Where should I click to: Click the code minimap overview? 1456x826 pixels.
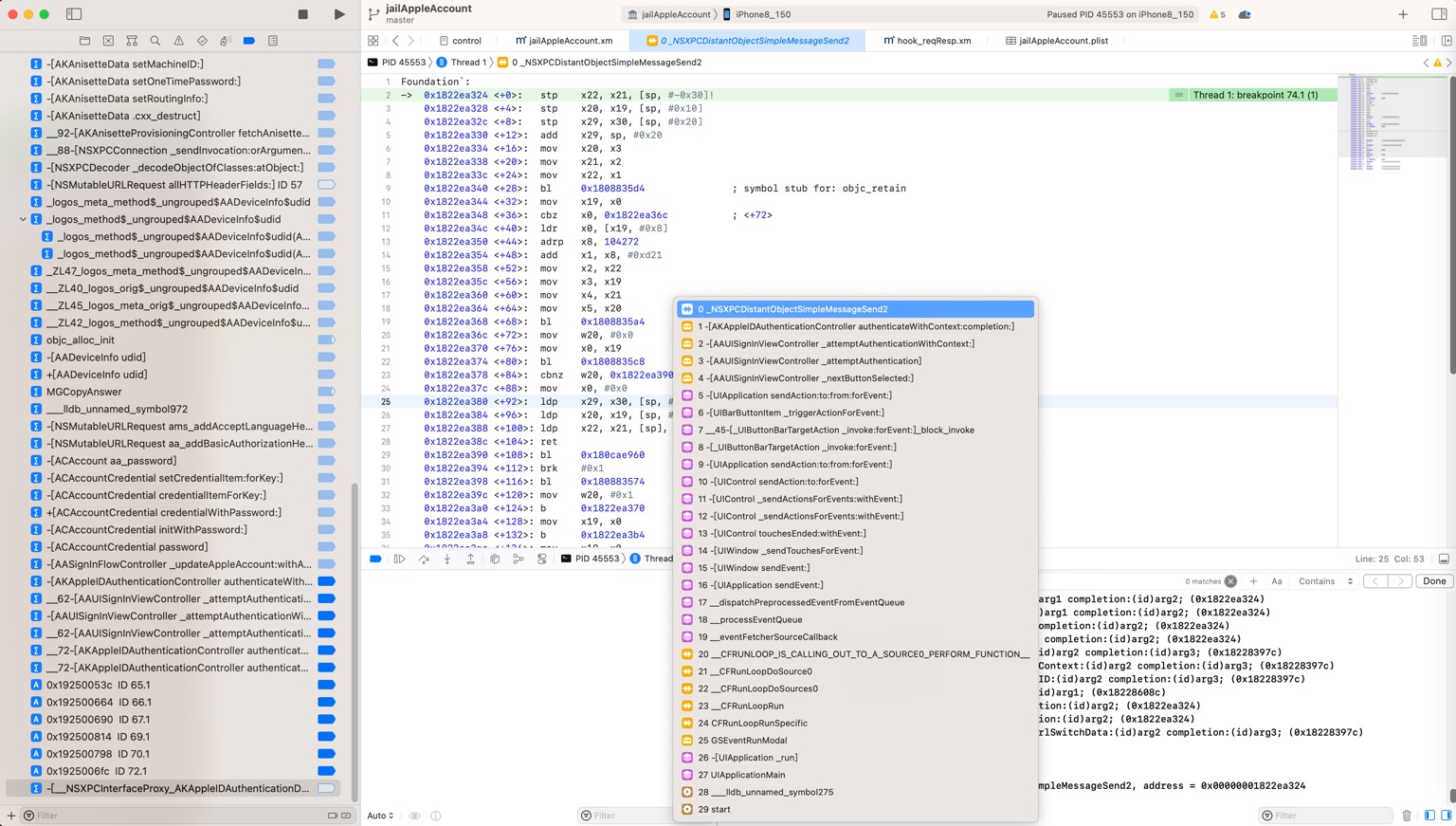(1393, 121)
